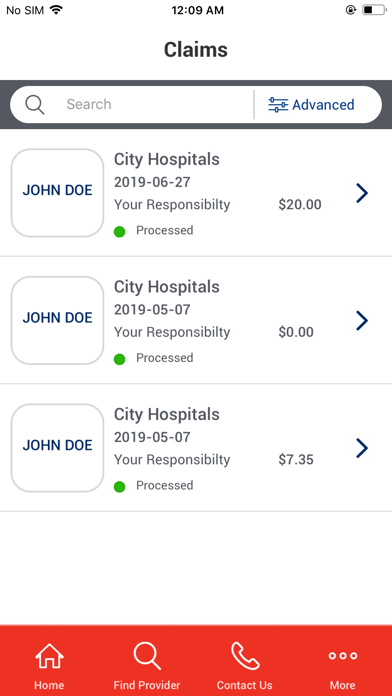The width and height of the screenshot is (392, 696).
Task: Open the $20.00 claim via chevron
Action: click(362, 193)
